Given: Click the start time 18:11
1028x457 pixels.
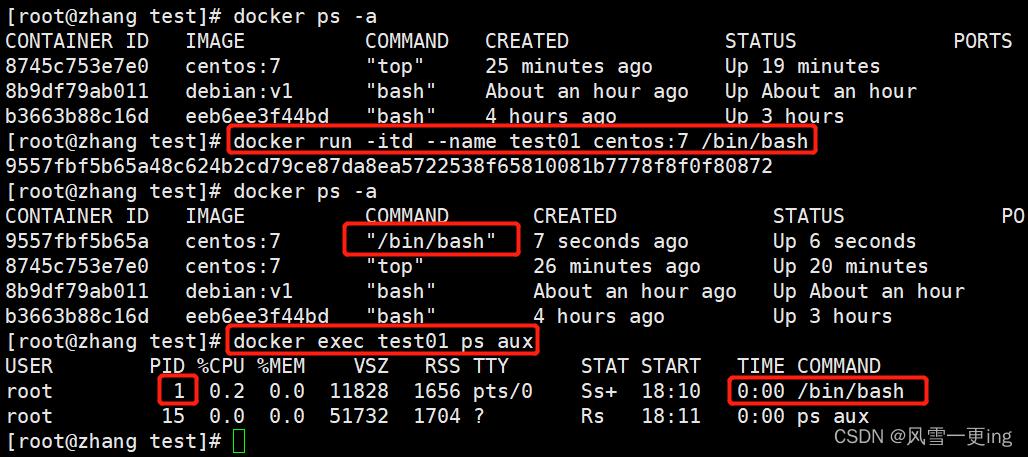Looking at the screenshot, I should [x=671, y=416].
